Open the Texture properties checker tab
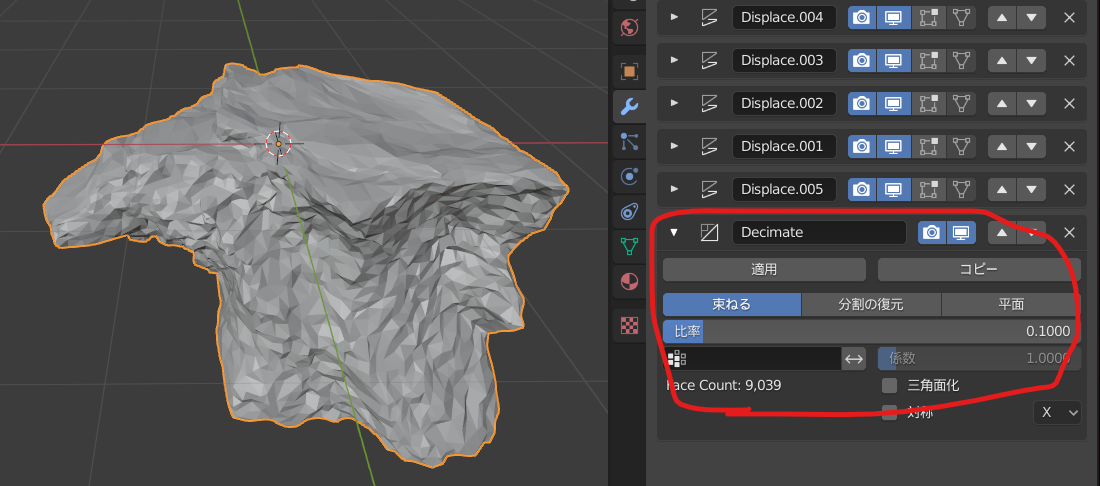1100x486 pixels. [629, 325]
